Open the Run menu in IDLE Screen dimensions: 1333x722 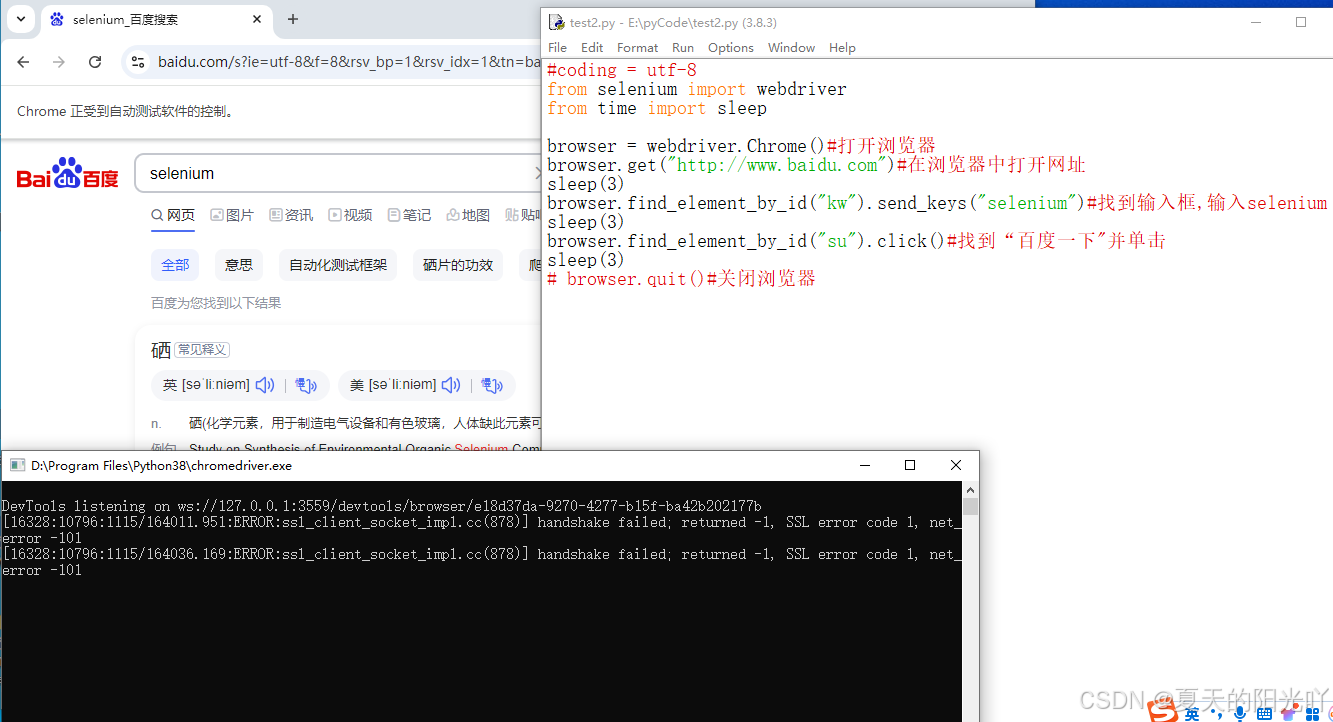[683, 47]
